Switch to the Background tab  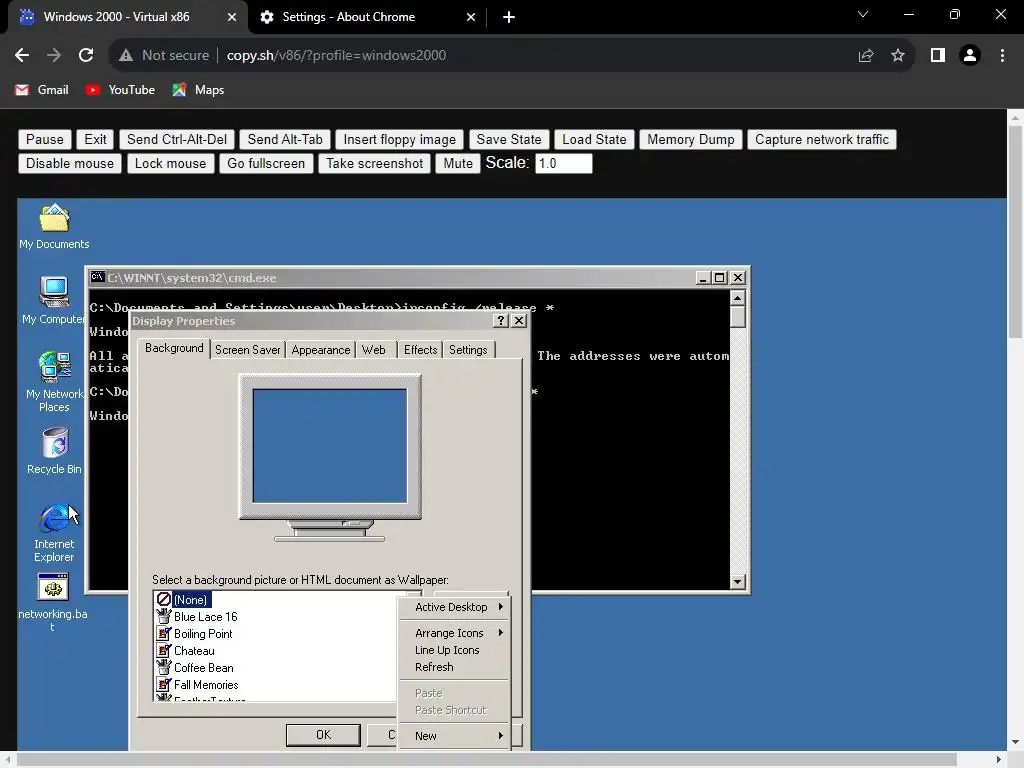pyautogui.click(x=174, y=348)
